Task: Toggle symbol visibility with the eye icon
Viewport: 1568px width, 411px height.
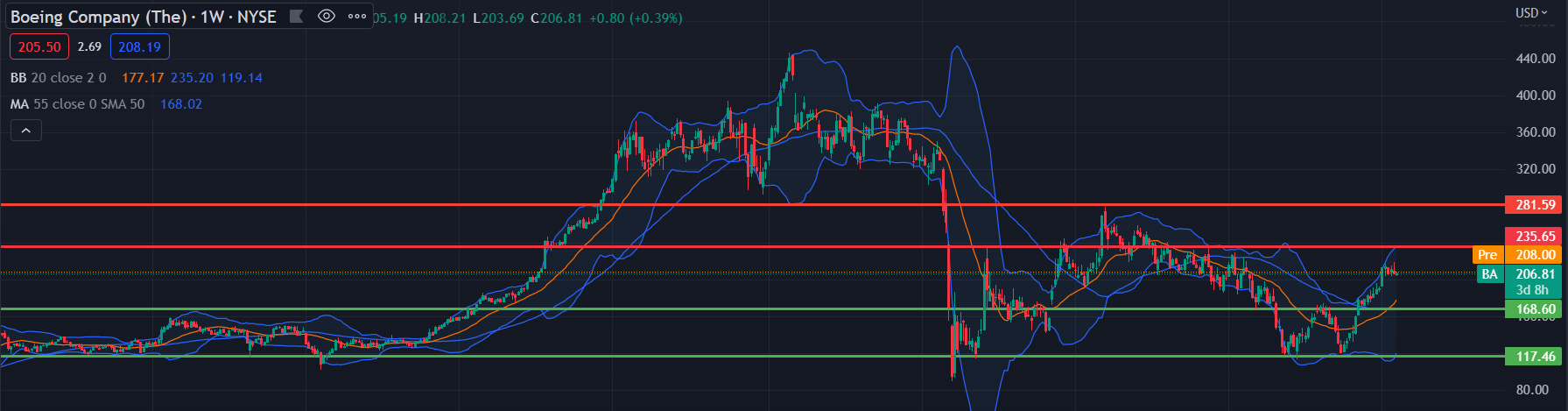Action: 327,16
